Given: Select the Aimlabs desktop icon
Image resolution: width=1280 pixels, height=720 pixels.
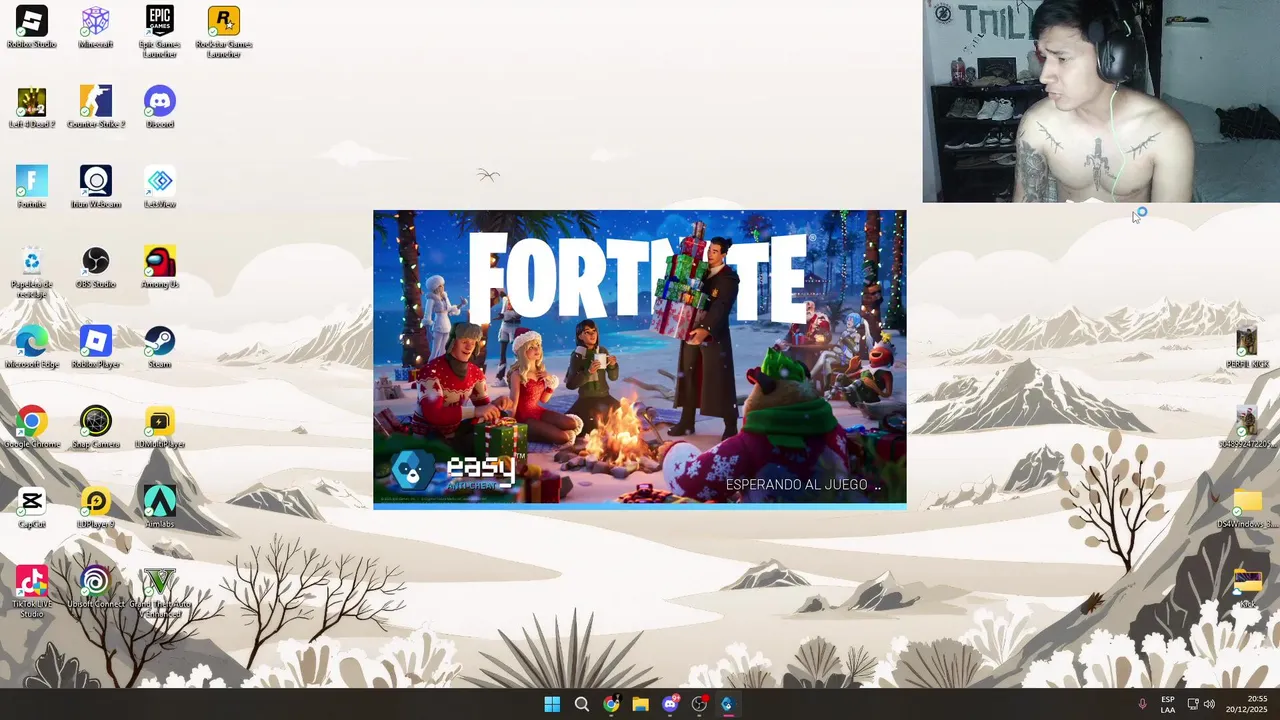Looking at the screenshot, I should 160,507.
